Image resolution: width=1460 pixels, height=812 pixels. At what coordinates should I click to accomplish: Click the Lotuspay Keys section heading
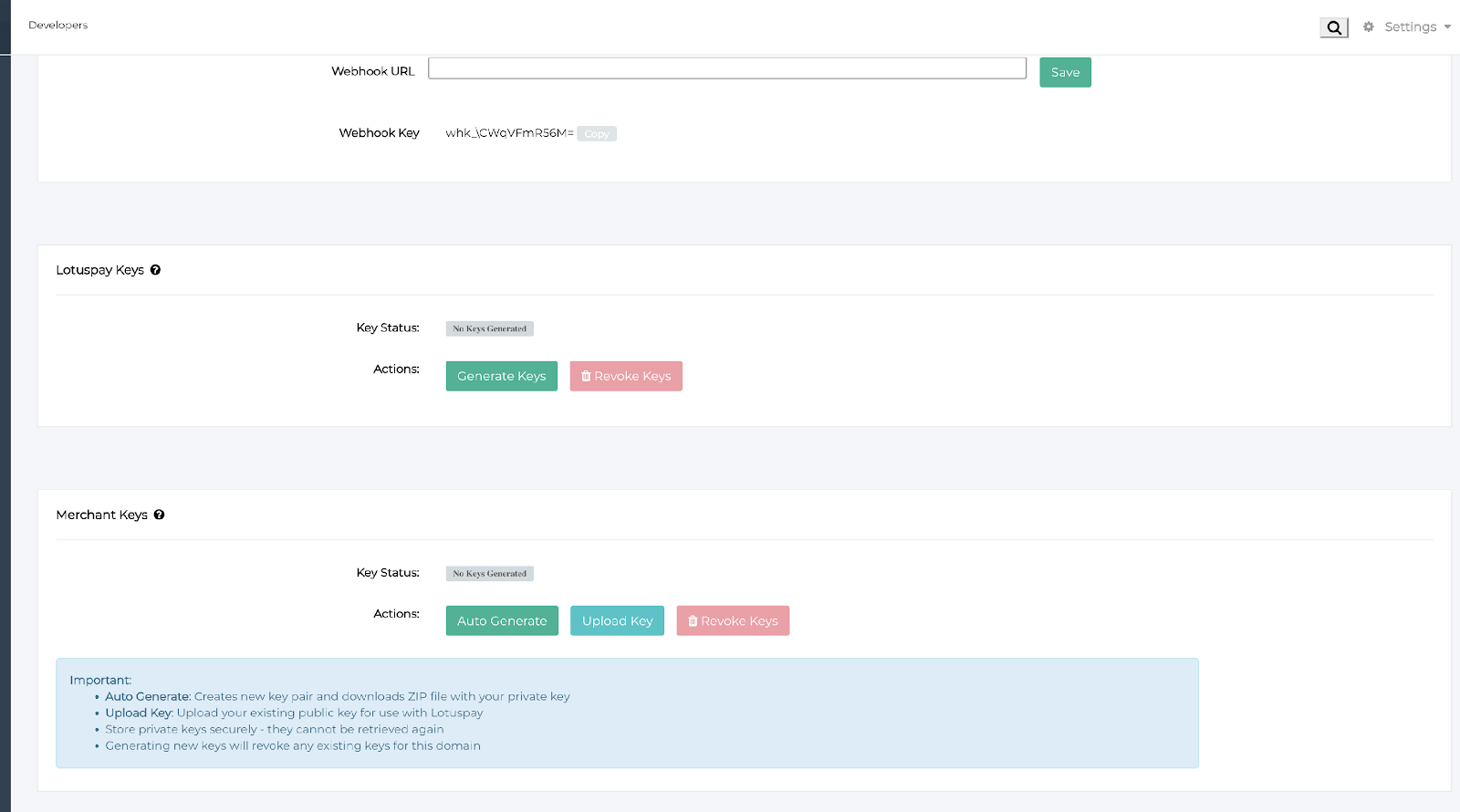[x=99, y=270]
